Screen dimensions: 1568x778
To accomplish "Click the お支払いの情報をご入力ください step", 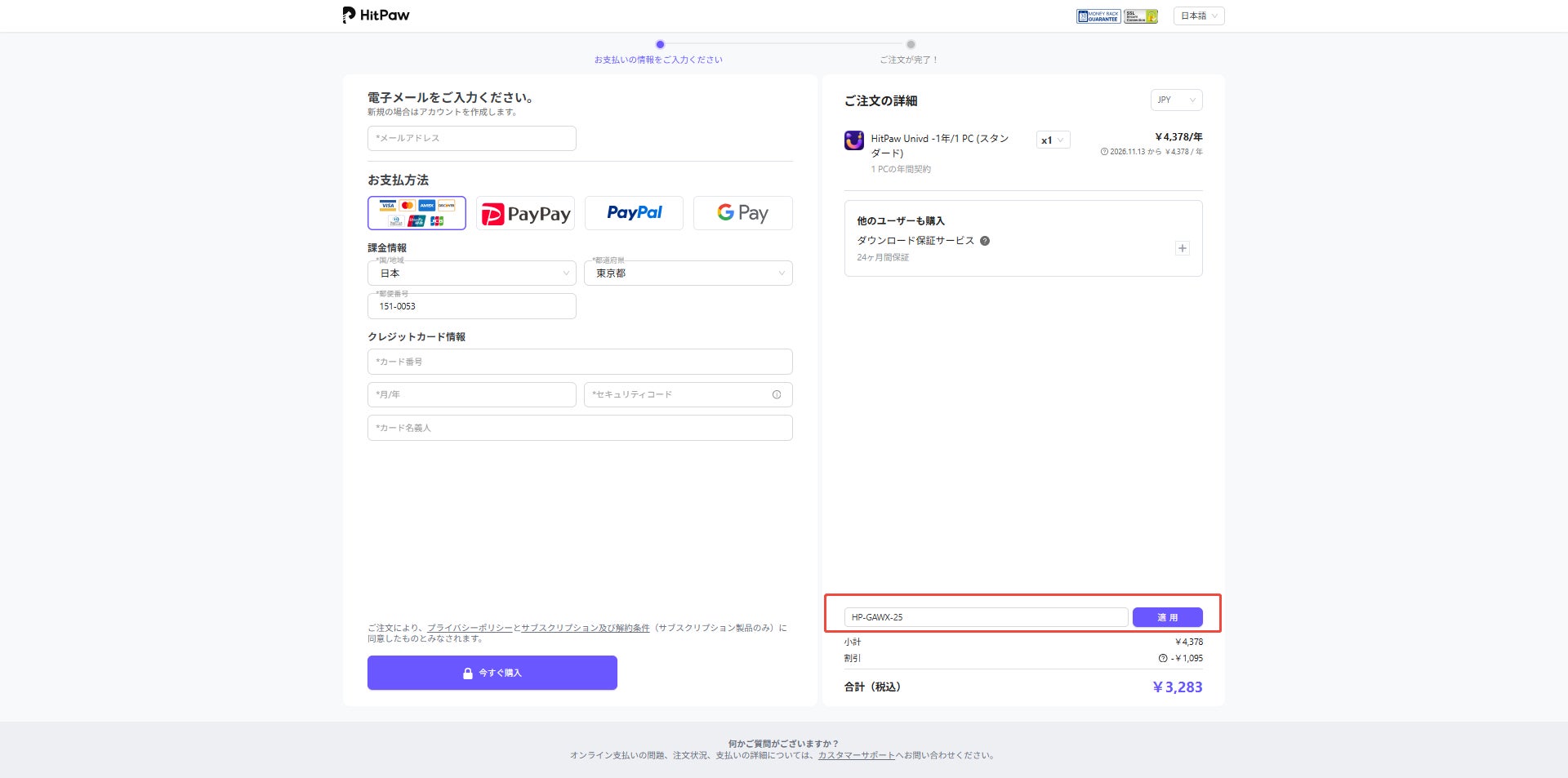I will (658, 60).
